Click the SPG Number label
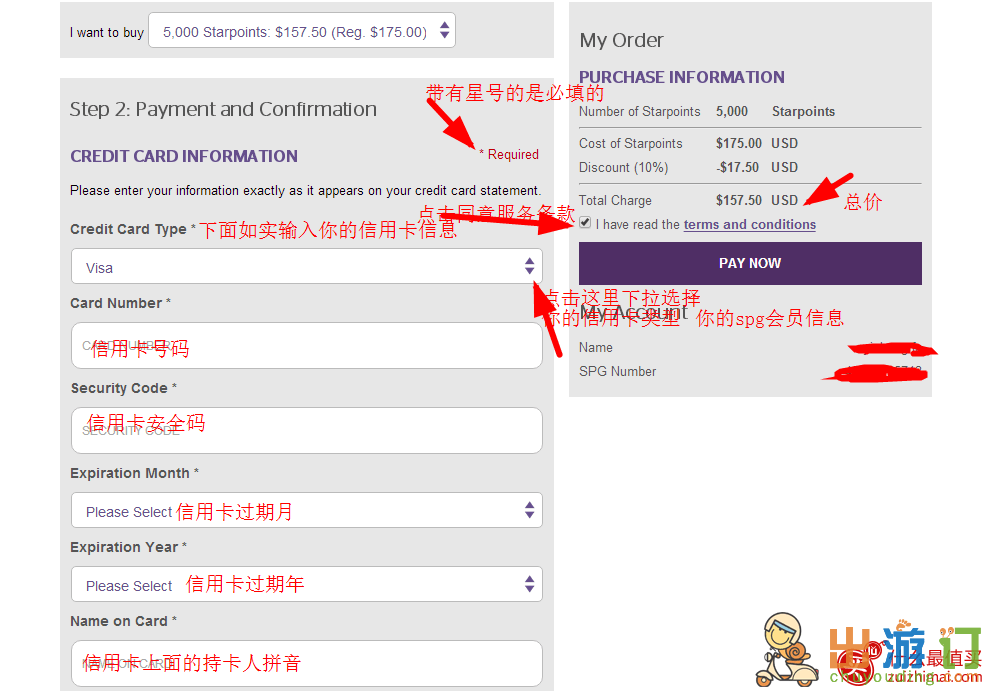Image resolution: width=991 pixels, height=691 pixels. click(617, 372)
